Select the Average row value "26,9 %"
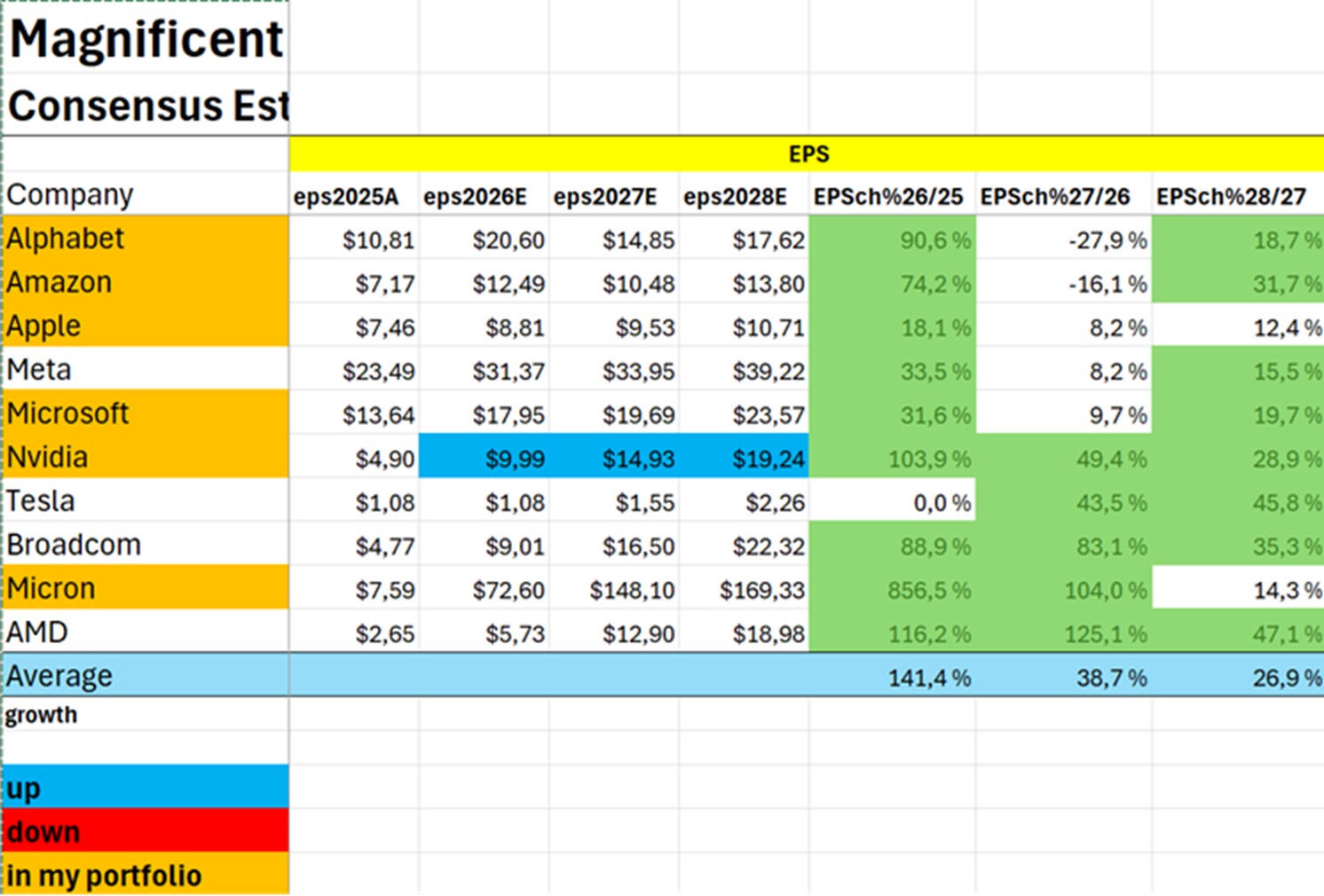1324x896 pixels. (1238, 676)
